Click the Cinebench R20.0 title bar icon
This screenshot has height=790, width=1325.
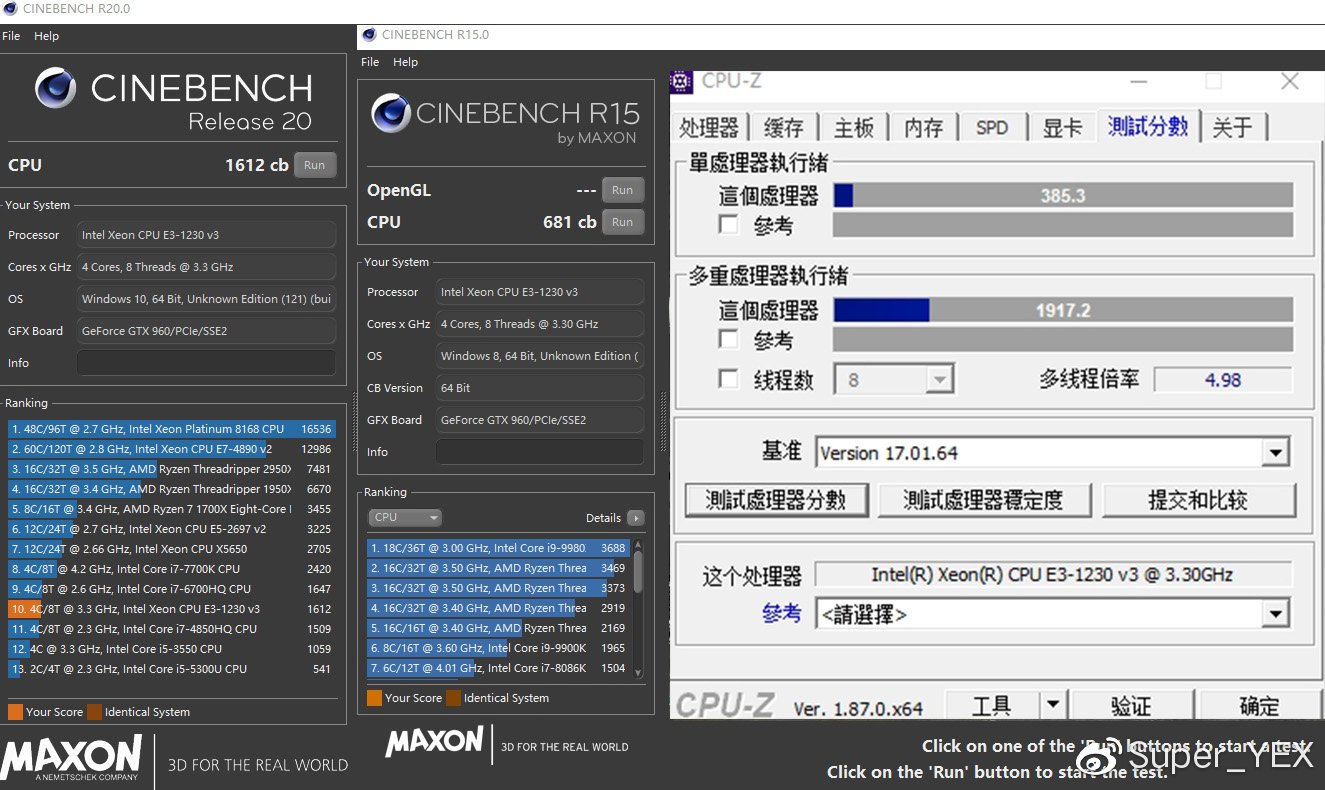tap(10, 8)
